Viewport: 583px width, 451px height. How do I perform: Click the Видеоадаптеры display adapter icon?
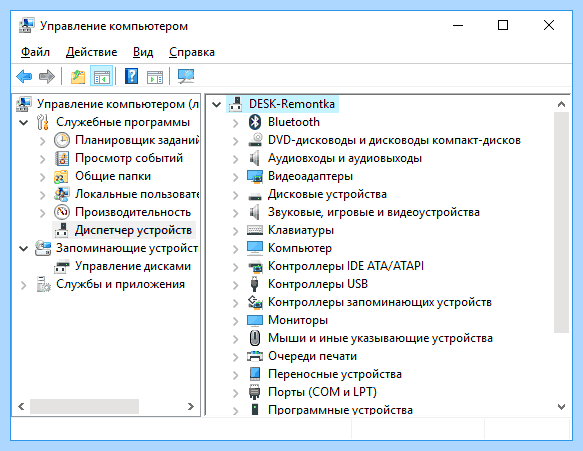point(255,176)
